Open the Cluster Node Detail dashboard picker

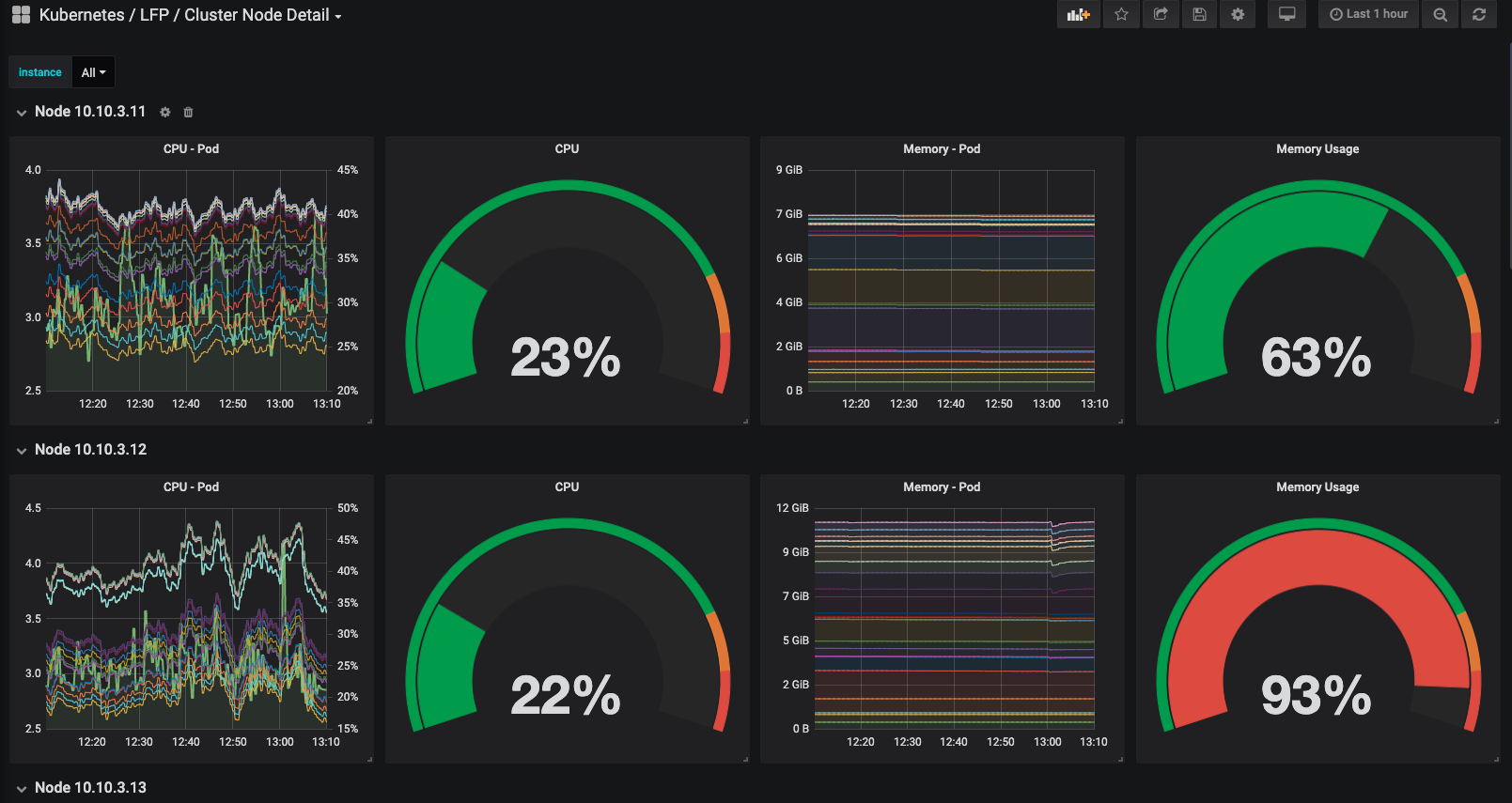[190, 15]
